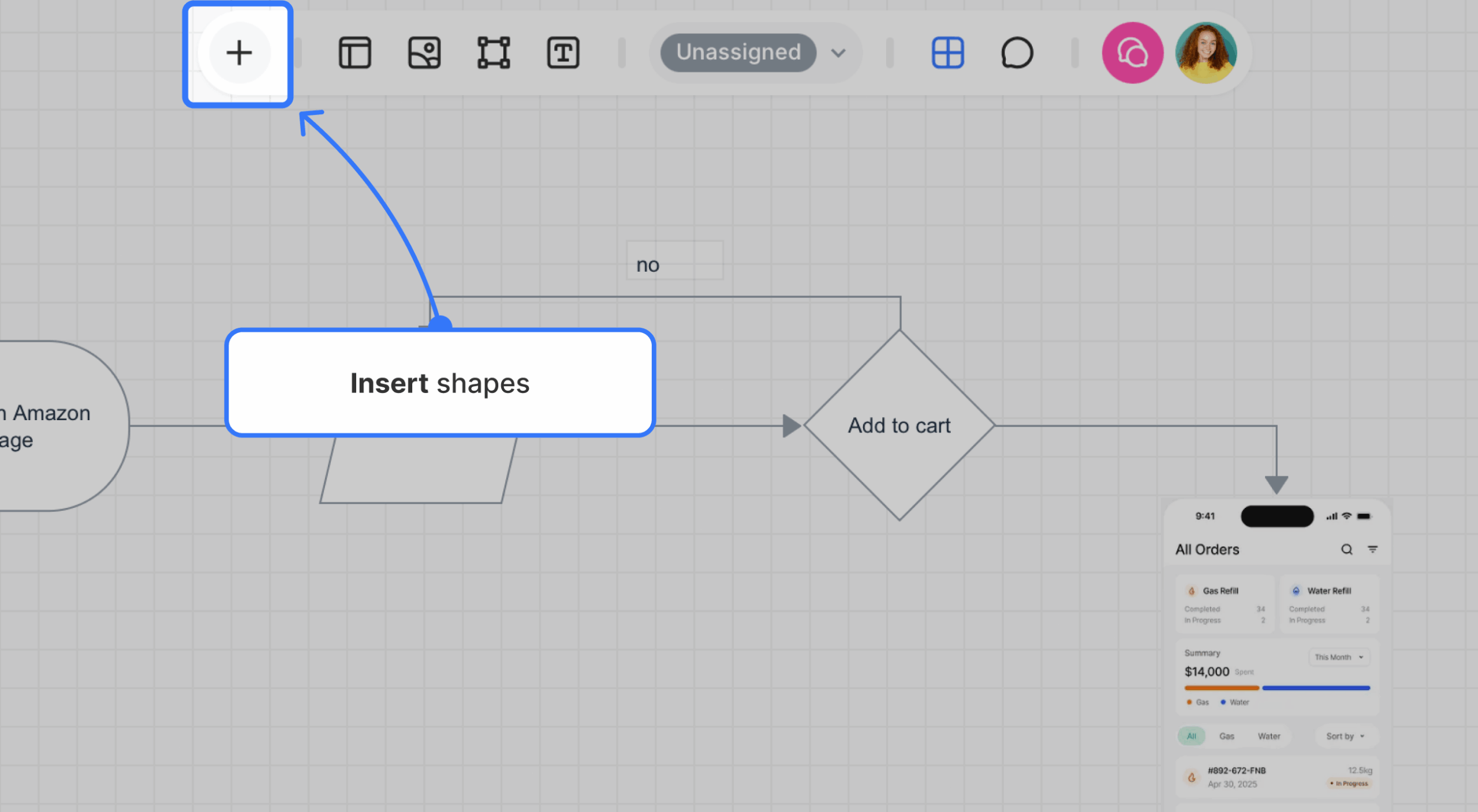Click the In Progress order badge
The image size is (1478, 812).
click(x=1349, y=783)
